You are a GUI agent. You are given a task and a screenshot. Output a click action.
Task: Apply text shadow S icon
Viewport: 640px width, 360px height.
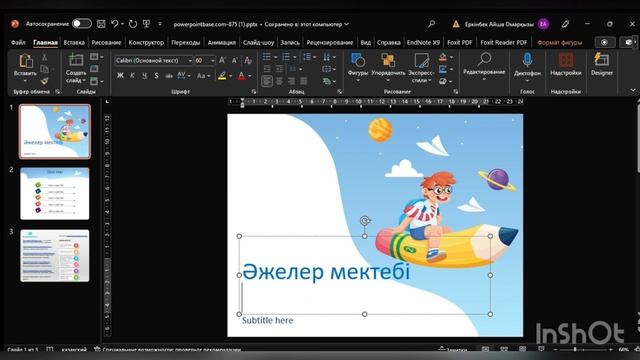click(156, 76)
